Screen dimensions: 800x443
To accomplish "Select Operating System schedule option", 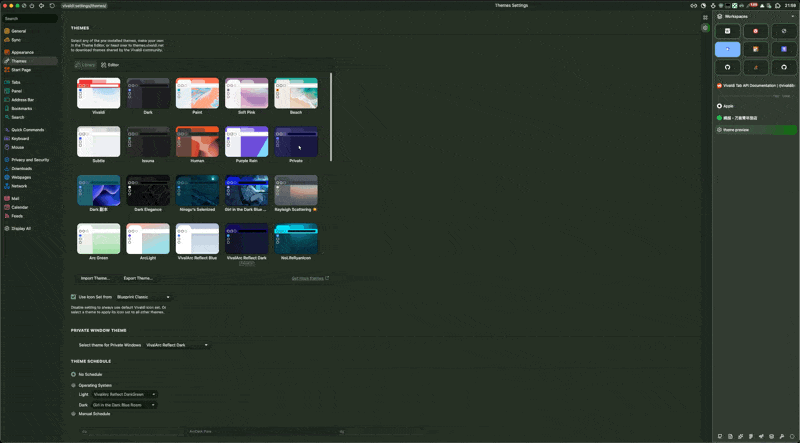I will 73,385.
